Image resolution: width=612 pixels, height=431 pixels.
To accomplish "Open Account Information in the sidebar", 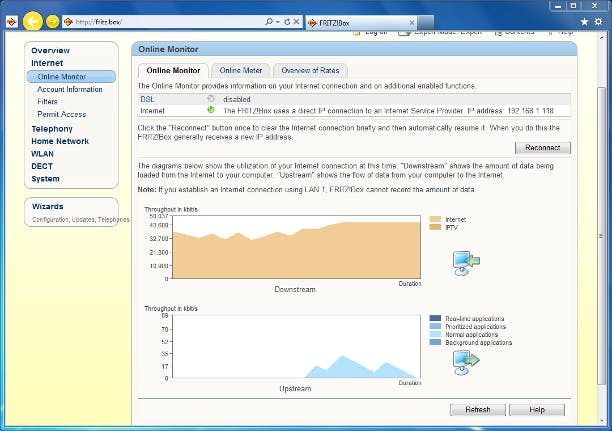I will (x=69, y=89).
